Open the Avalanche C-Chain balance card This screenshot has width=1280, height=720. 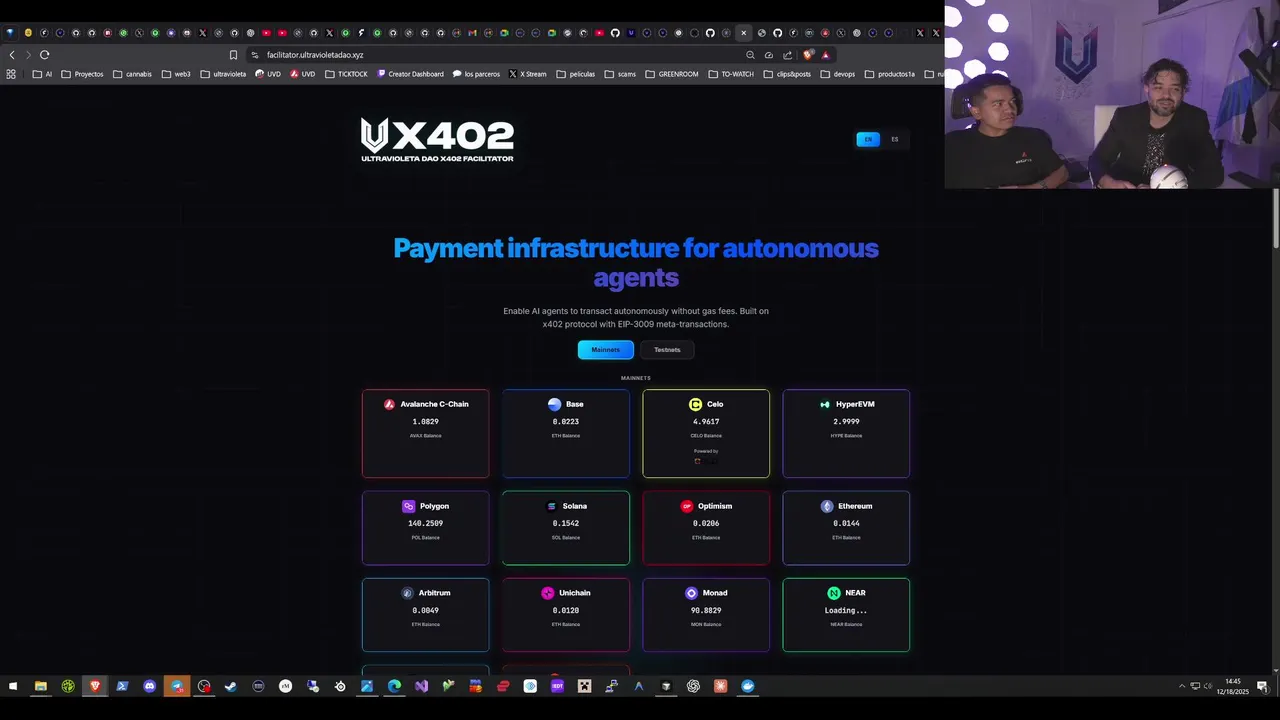426,433
